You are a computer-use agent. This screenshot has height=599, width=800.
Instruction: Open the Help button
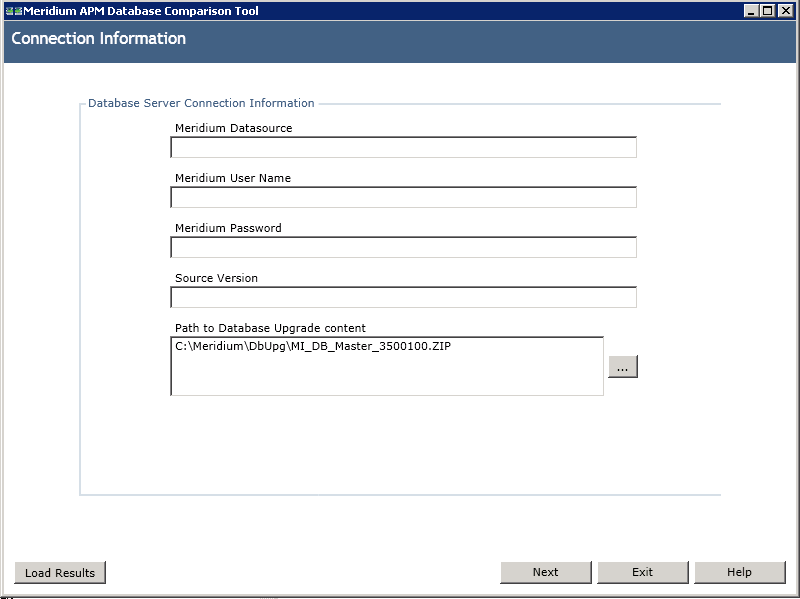[740, 572]
